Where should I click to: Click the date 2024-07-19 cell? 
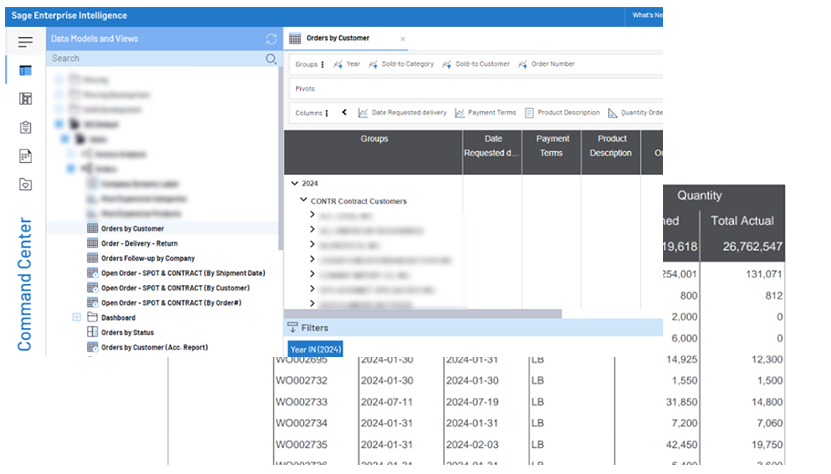472,402
